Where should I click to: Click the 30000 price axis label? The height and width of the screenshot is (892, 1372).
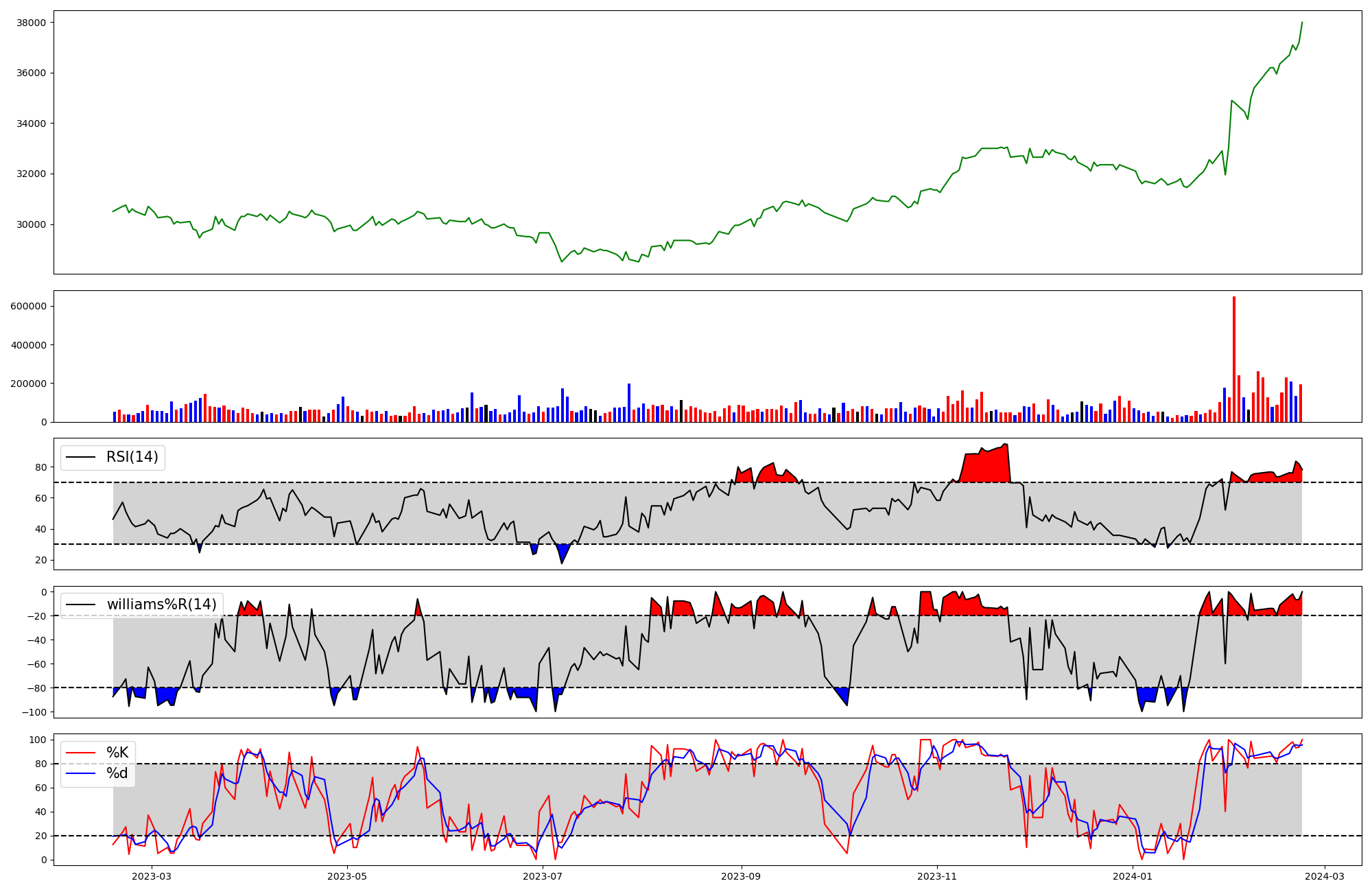[x=32, y=224]
